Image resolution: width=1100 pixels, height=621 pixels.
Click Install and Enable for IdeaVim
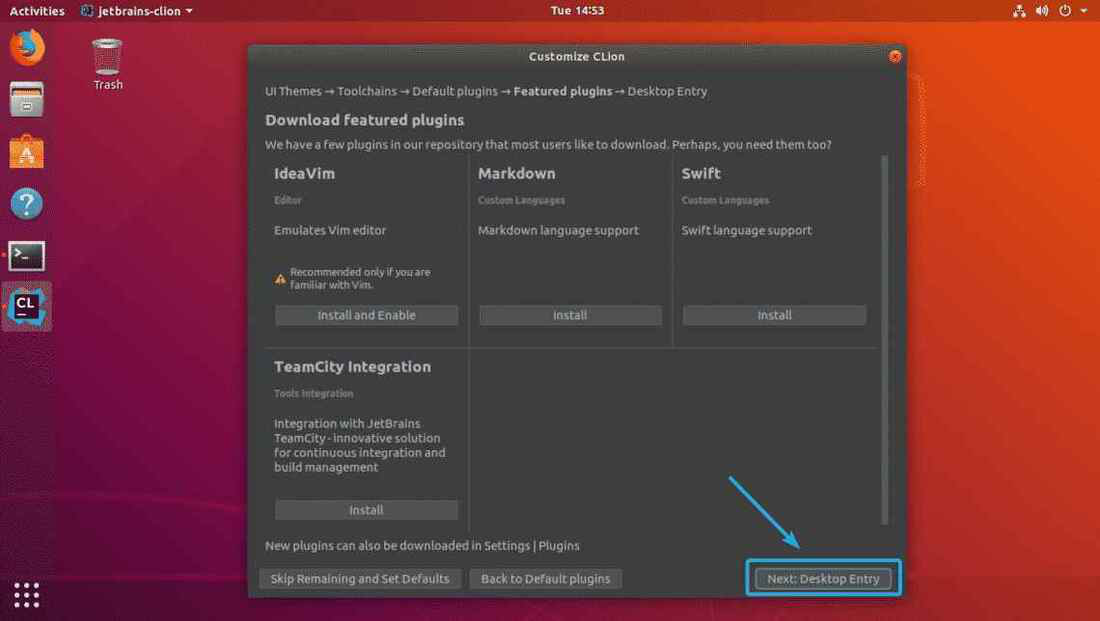point(366,315)
